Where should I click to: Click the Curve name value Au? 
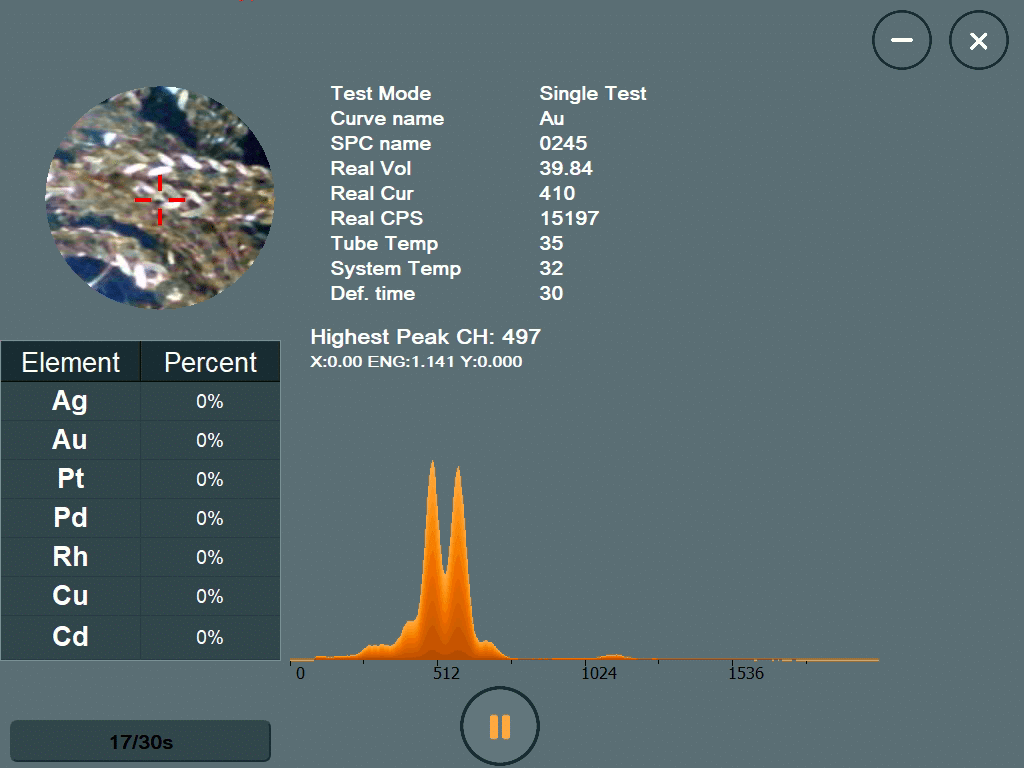552,118
